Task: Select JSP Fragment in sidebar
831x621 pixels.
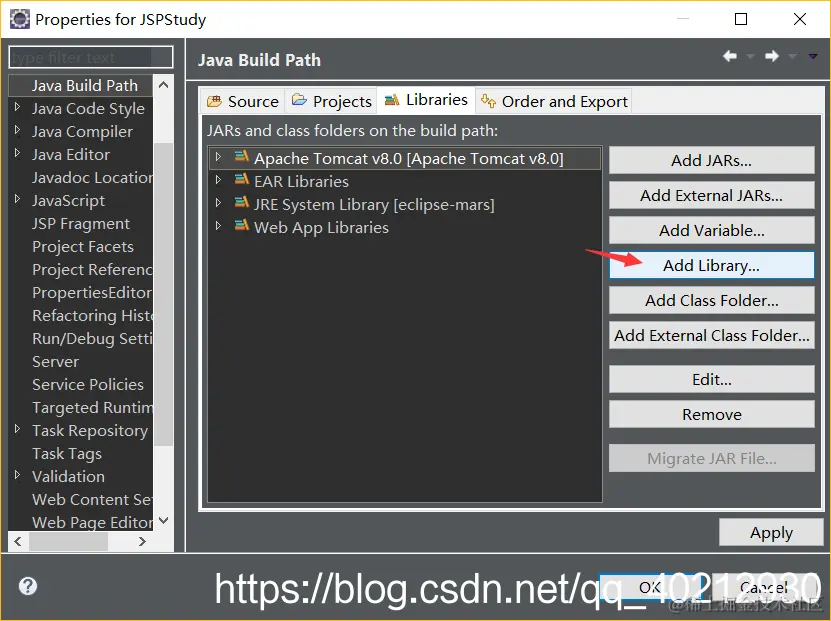Action: point(81,223)
